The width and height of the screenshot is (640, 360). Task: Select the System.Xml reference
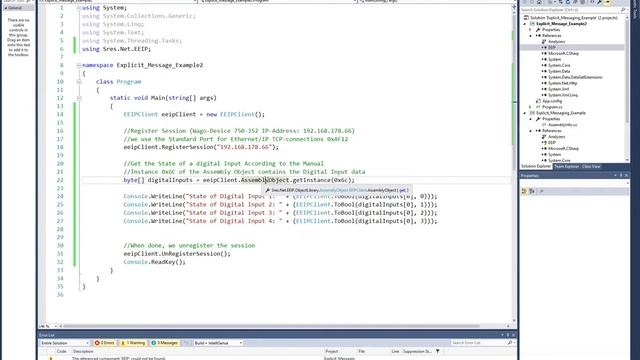(558, 89)
